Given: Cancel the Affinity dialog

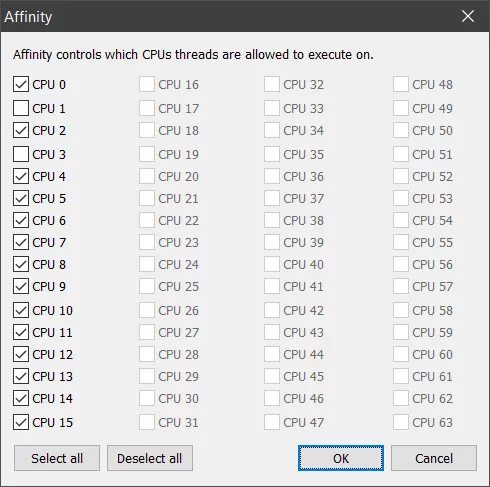Looking at the screenshot, I should click(434, 458).
